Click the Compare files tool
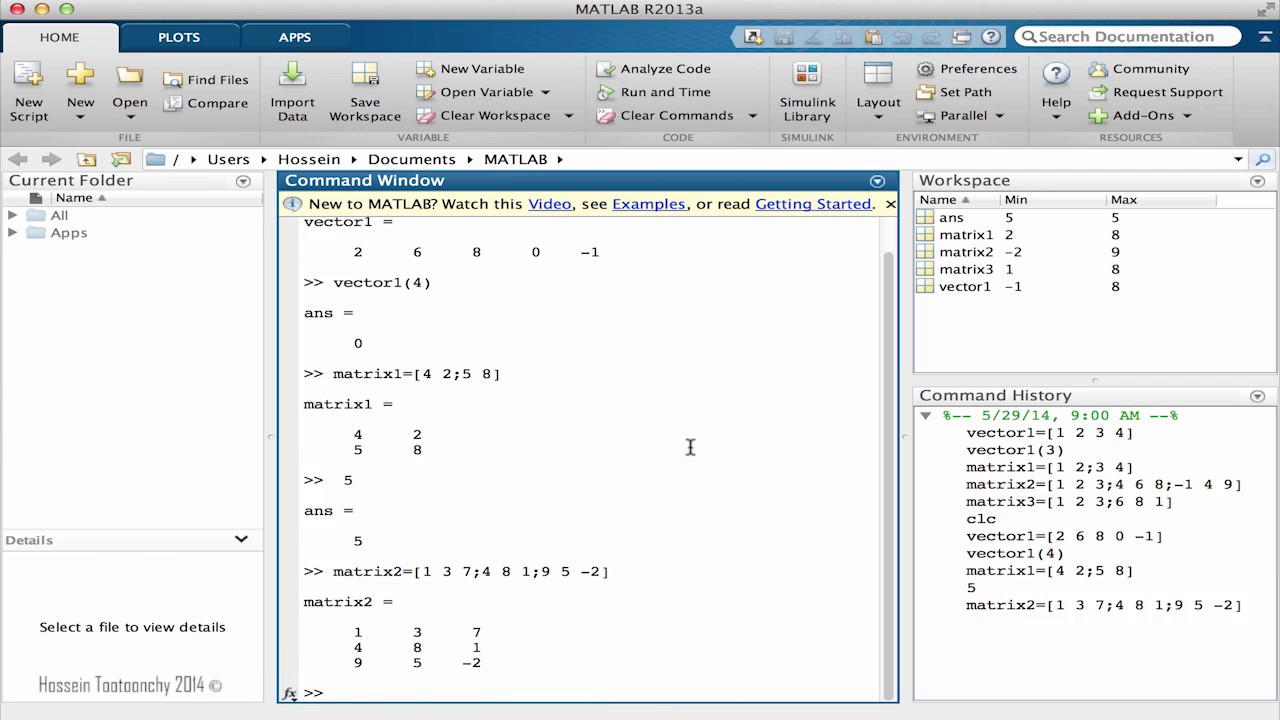Viewport: 1280px width, 720px height. [206, 103]
